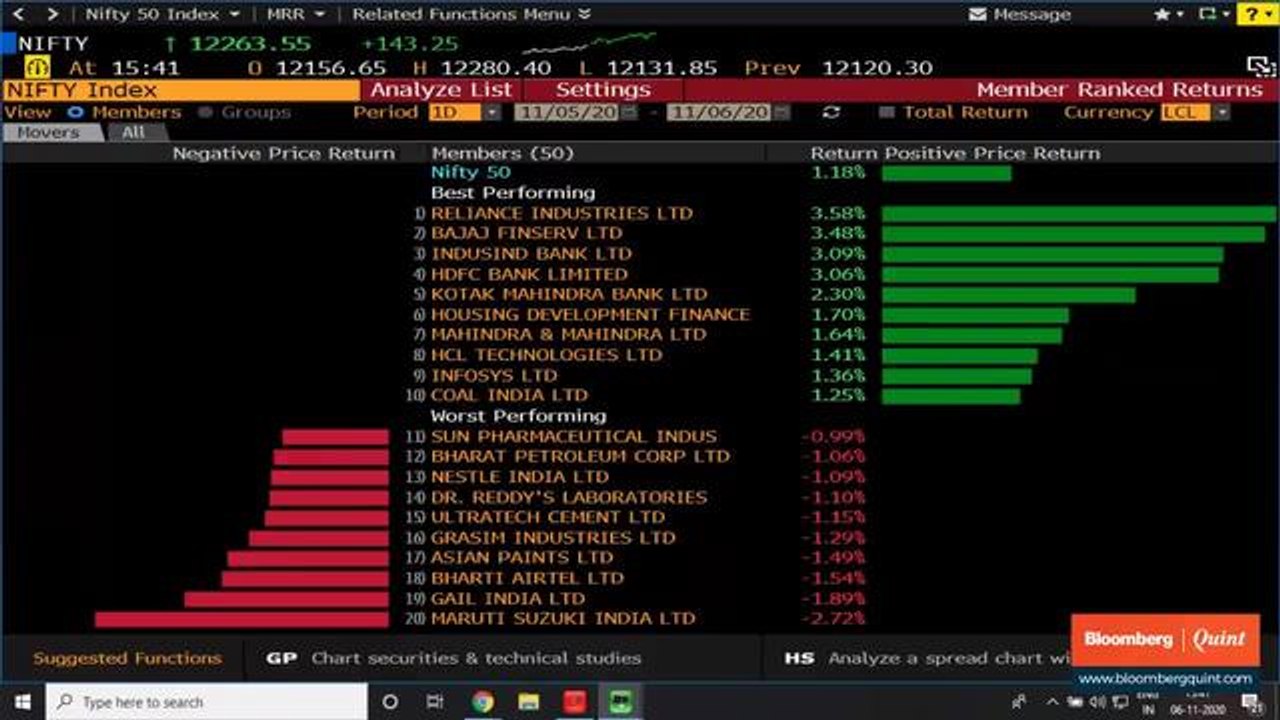Select HDFC BANK LIMITED row
Screen dimensions: 1280x720
529,274
